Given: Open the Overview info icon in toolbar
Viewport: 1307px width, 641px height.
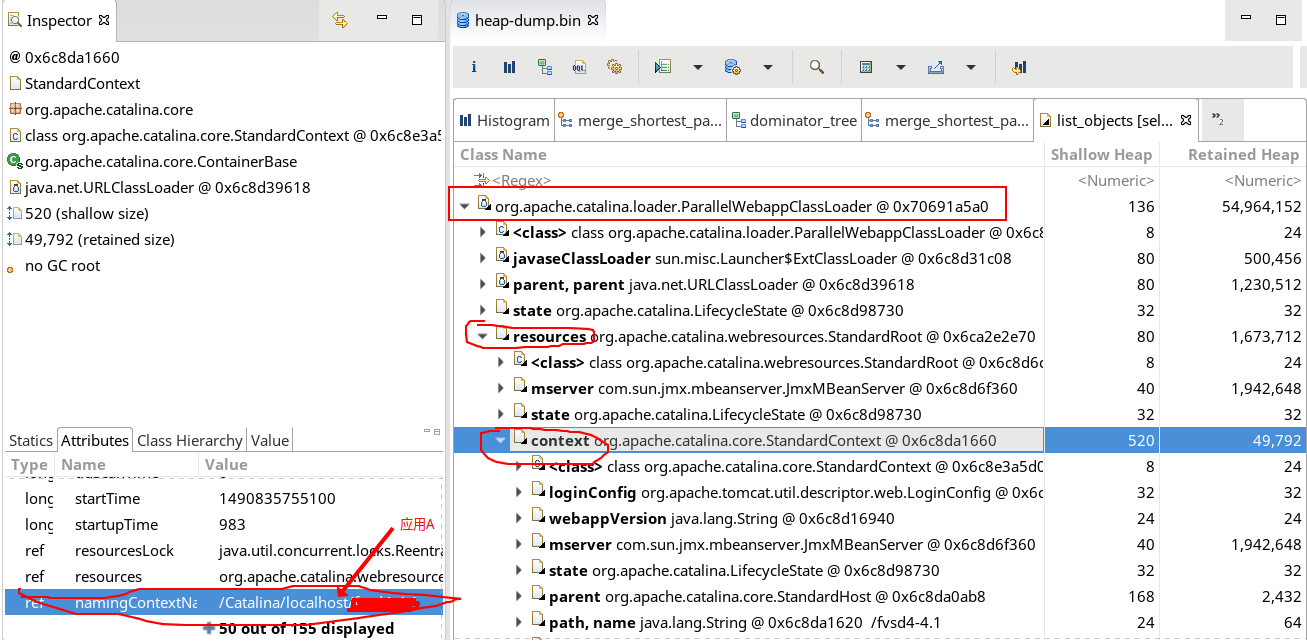Looking at the screenshot, I should click(474, 67).
